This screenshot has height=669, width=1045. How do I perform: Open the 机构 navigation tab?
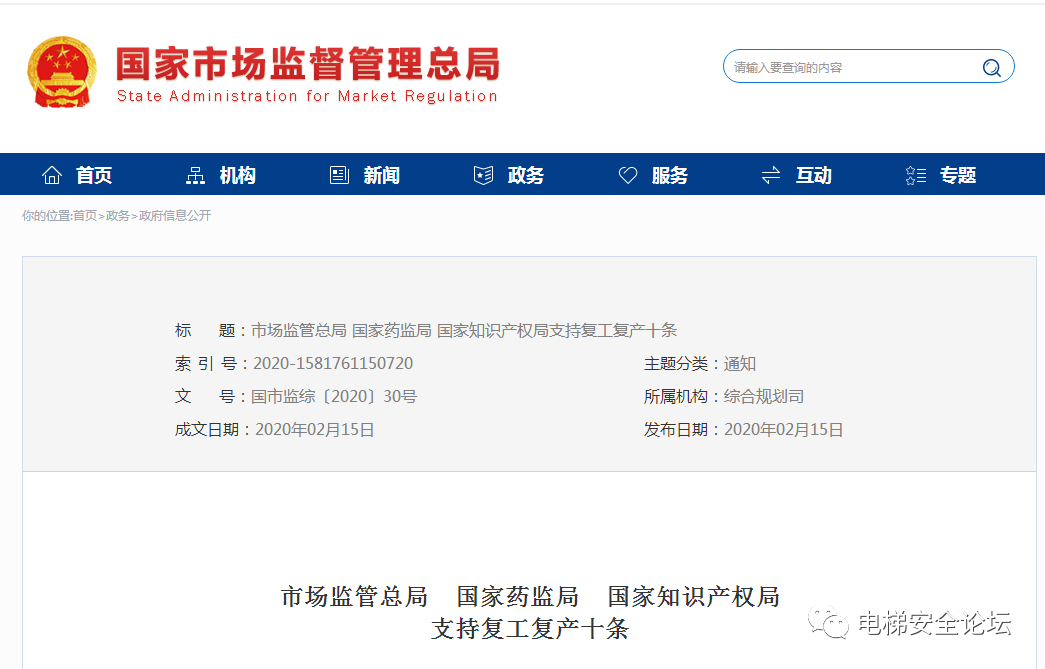238,176
